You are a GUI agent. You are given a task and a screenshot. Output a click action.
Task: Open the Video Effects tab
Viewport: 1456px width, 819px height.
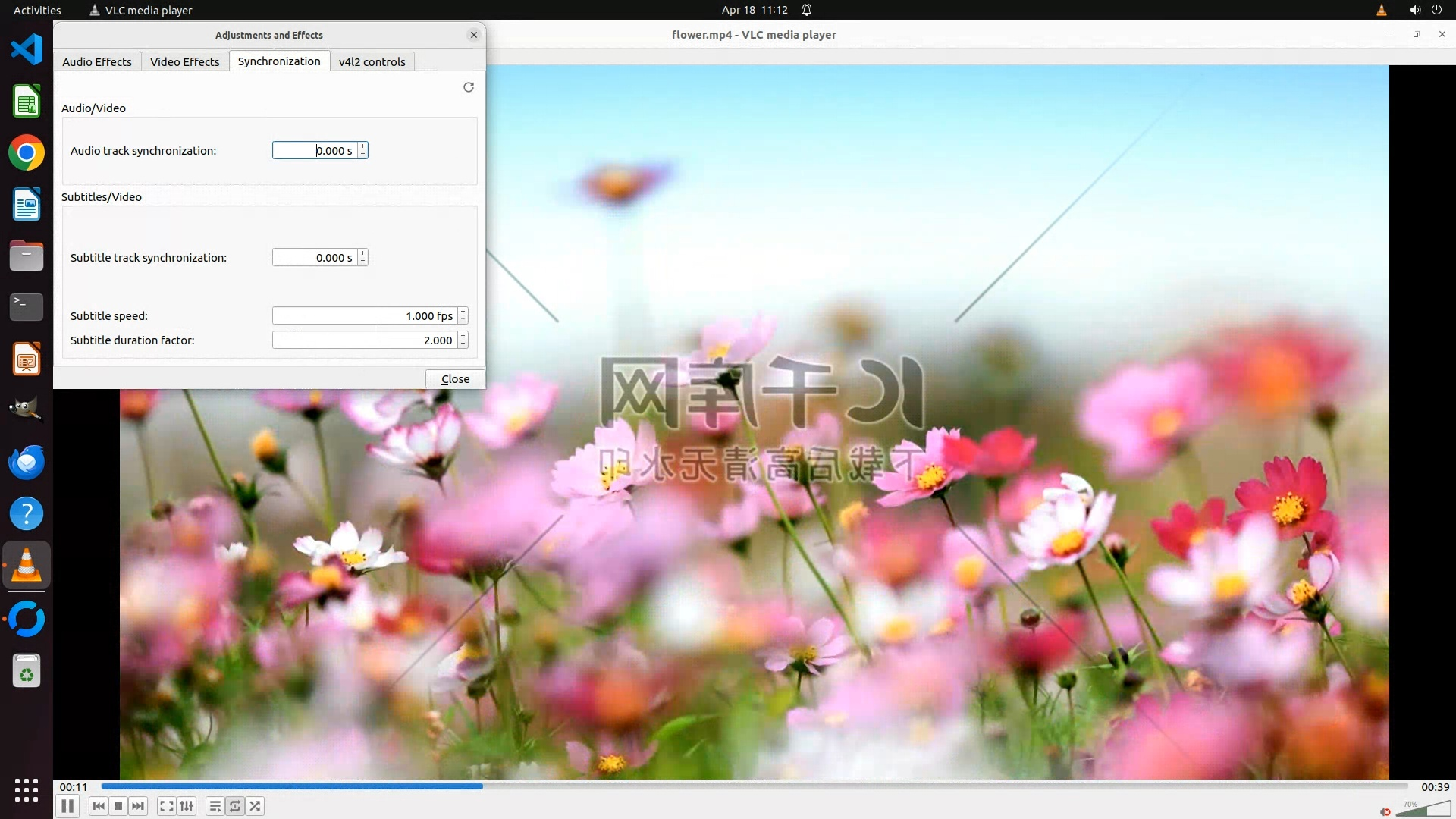coord(184,61)
